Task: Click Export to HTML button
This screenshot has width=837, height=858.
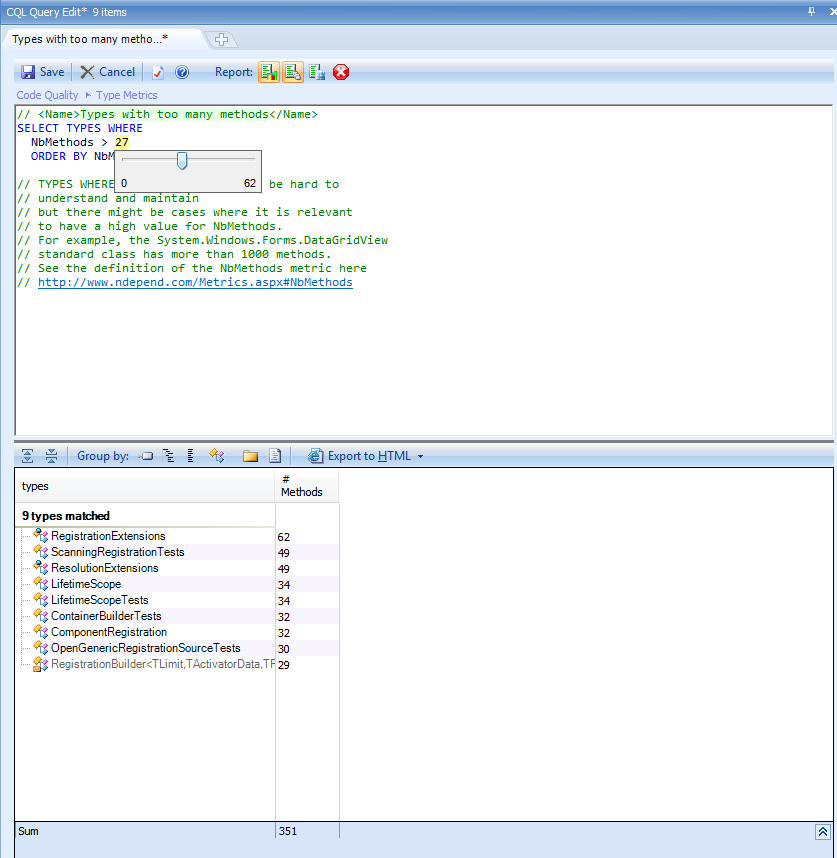Action: [359, 456]
